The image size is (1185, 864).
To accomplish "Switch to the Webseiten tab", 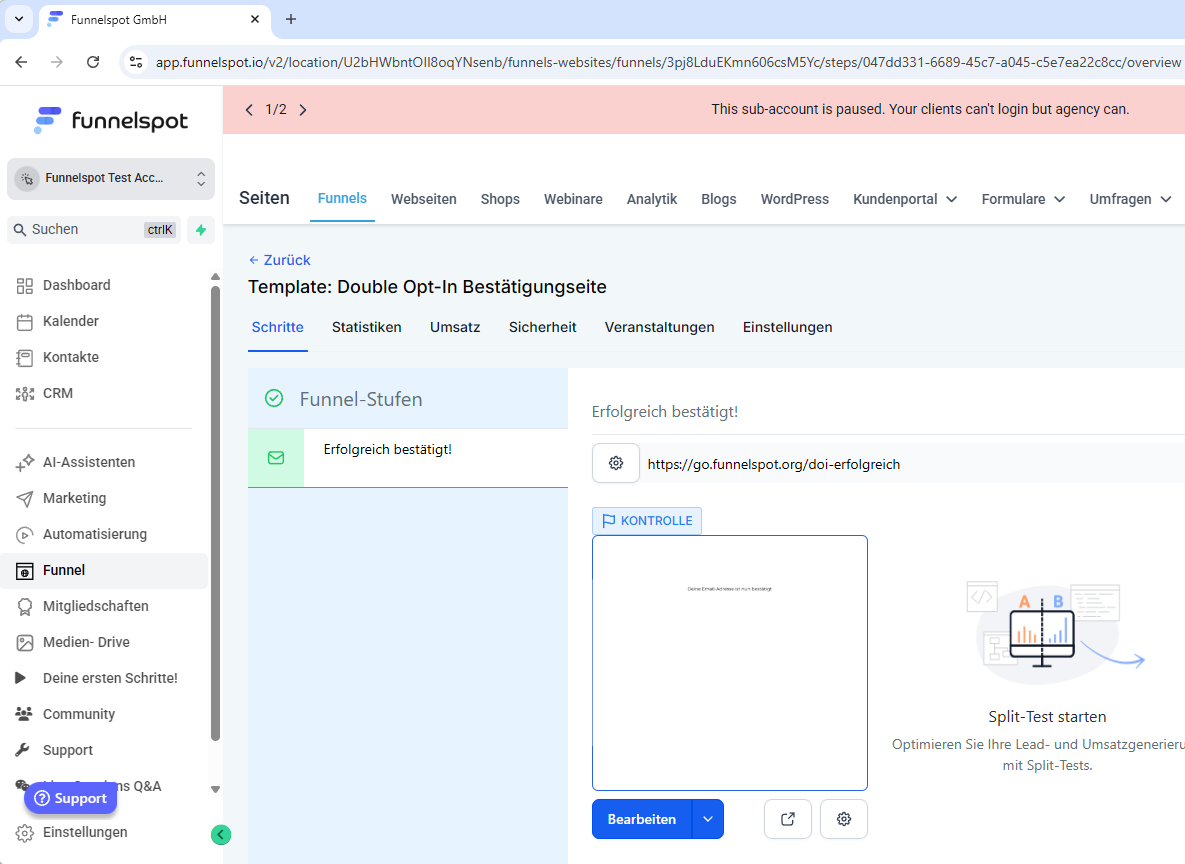I will [424, 199].
